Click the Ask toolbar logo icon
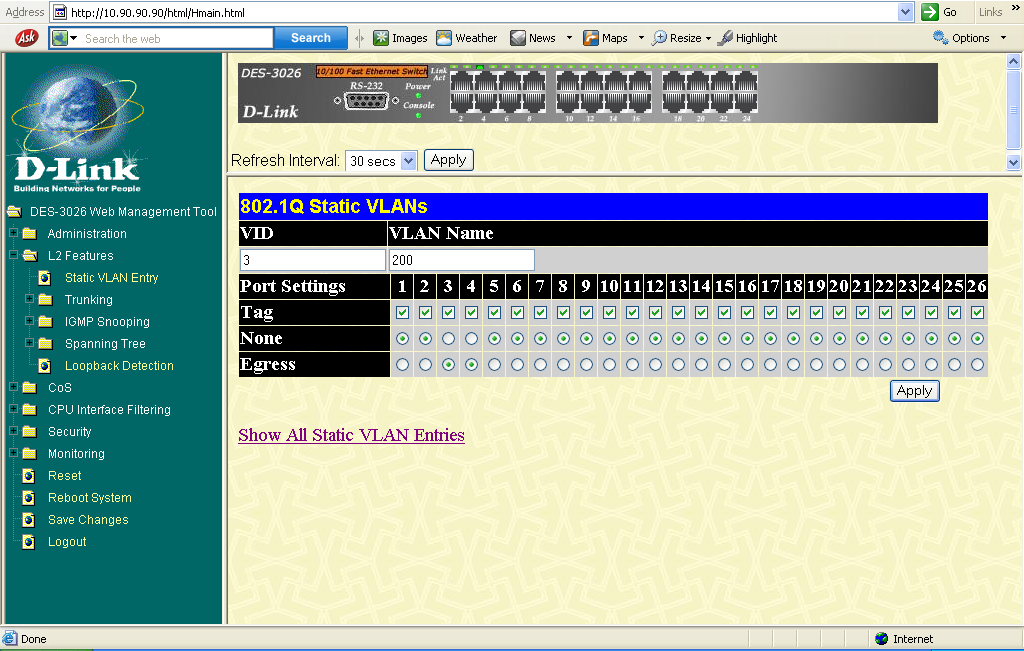 26,38
